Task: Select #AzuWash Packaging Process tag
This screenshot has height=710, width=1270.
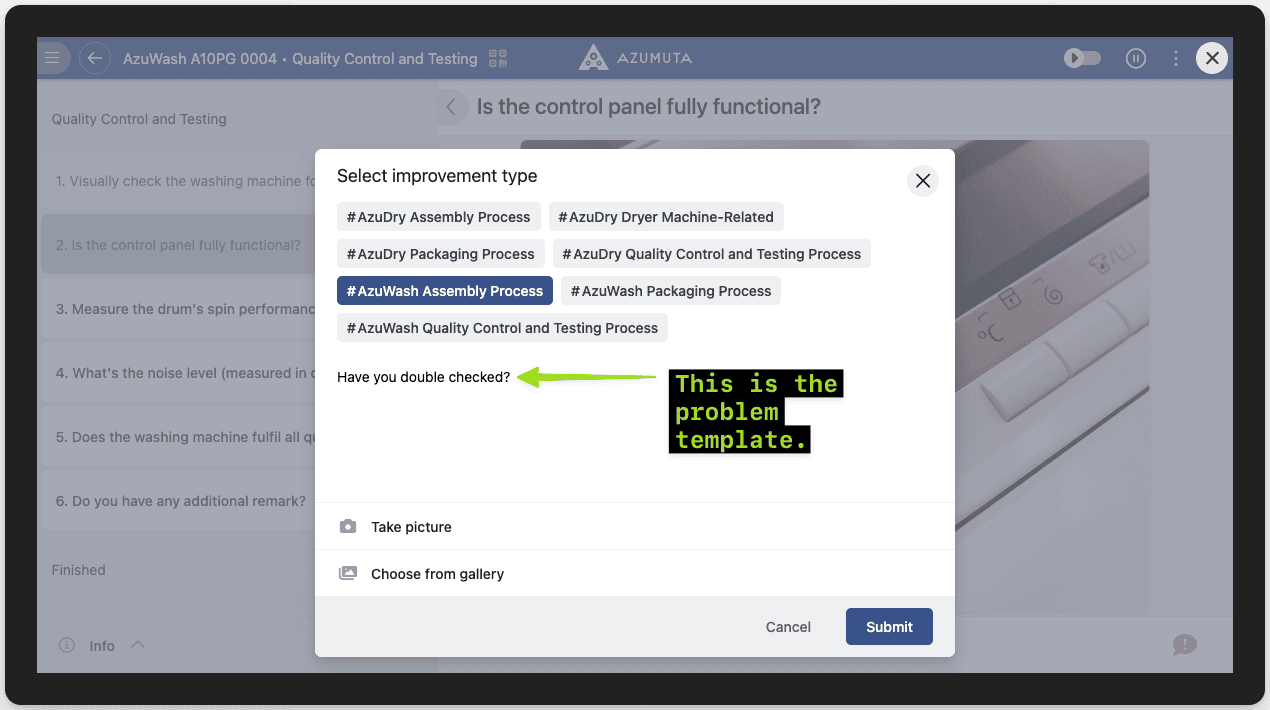Action: 670,291
